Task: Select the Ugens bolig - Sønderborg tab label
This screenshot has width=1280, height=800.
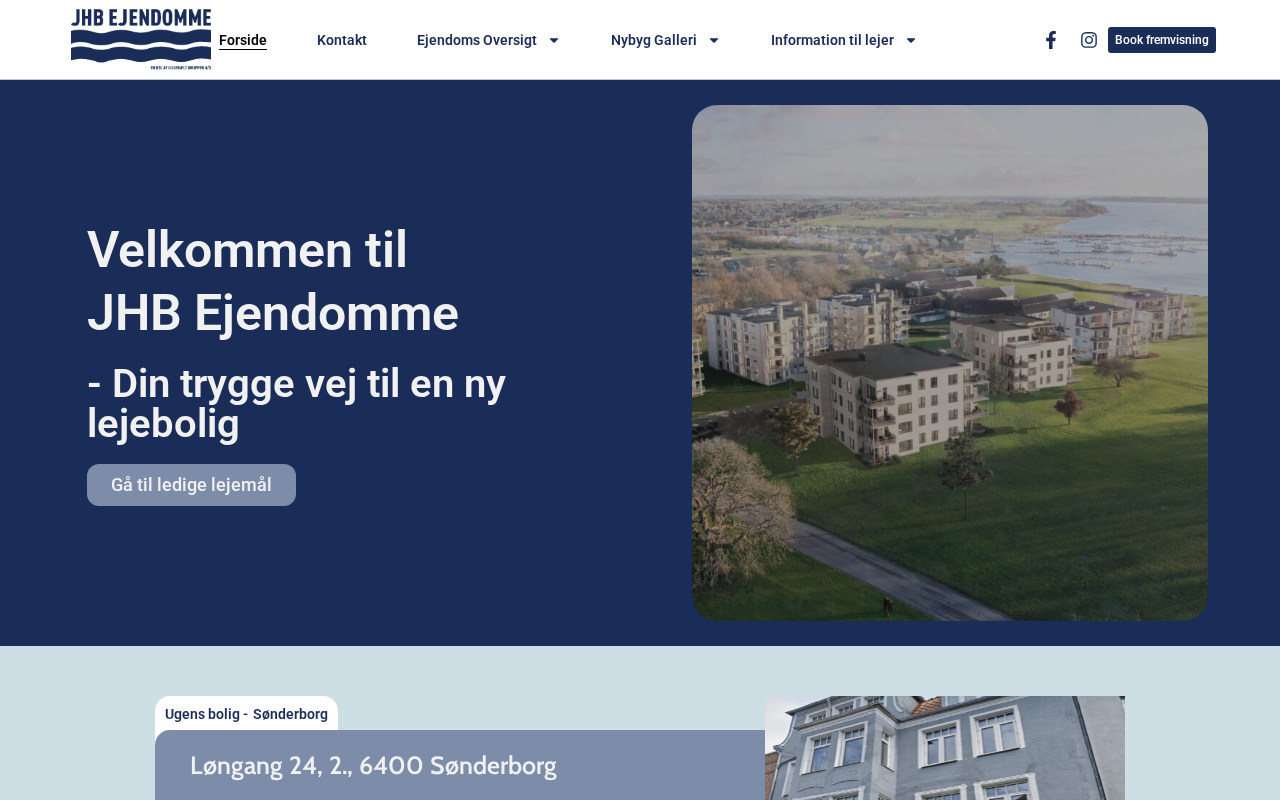Action: pos(246,714)
